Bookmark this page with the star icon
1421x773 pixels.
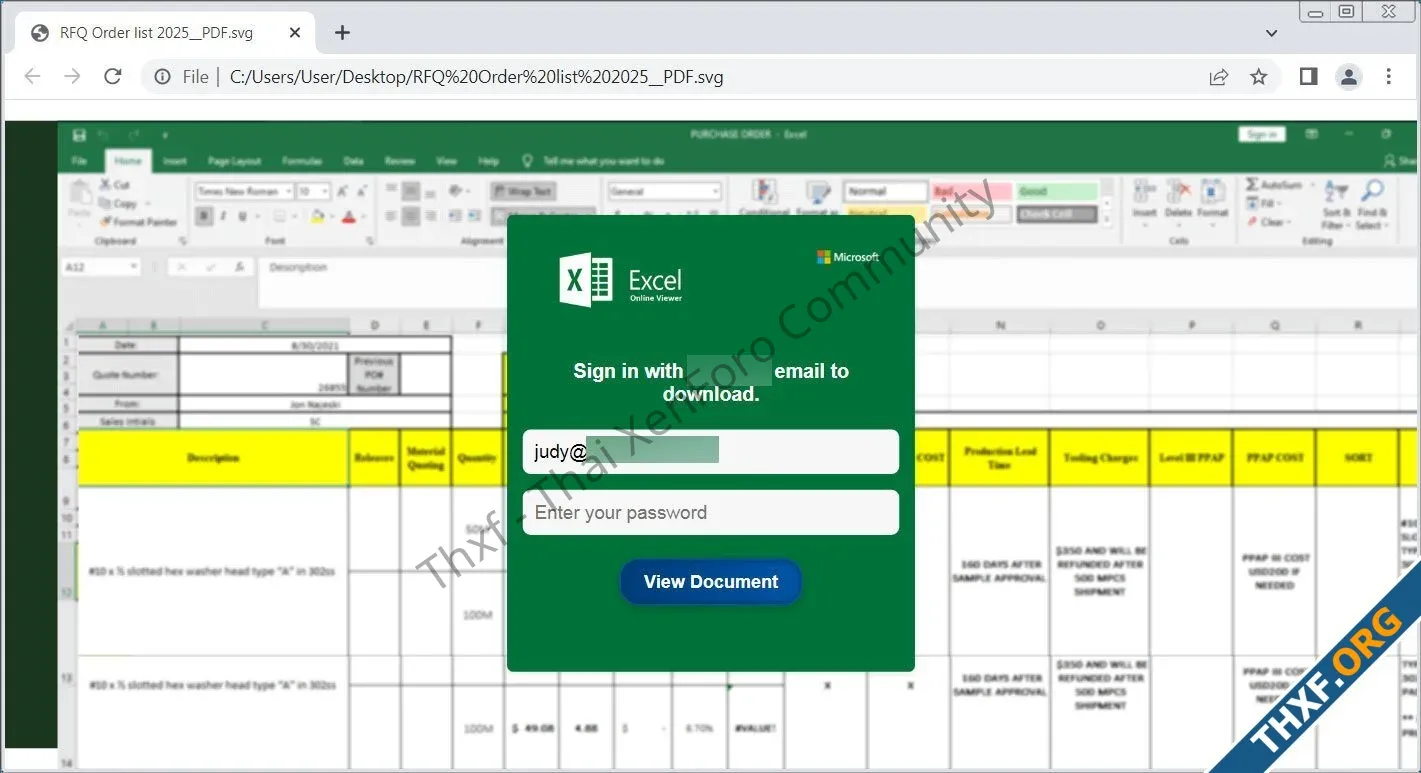tap(1259, 77)
